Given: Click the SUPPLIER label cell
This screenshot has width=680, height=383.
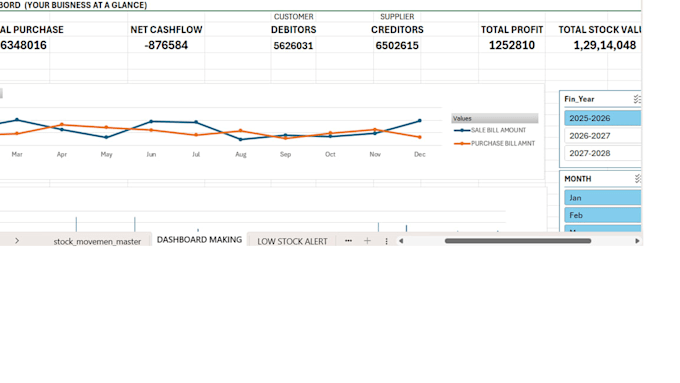Looking at the screenshot, I should pyautogui.click(x=397, y=16).
